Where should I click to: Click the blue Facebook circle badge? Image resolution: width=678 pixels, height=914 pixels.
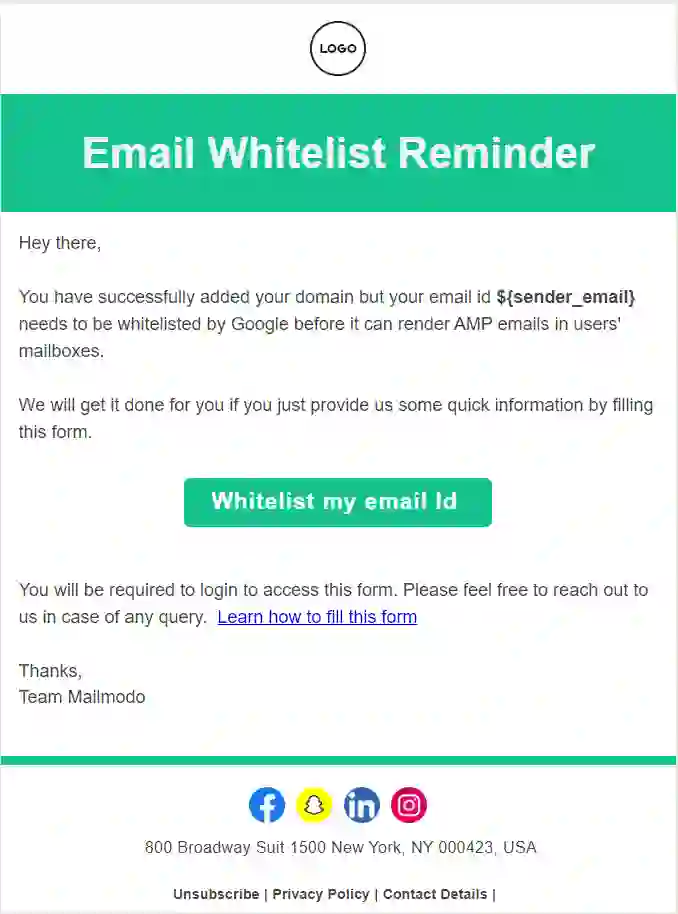point(267,805)
